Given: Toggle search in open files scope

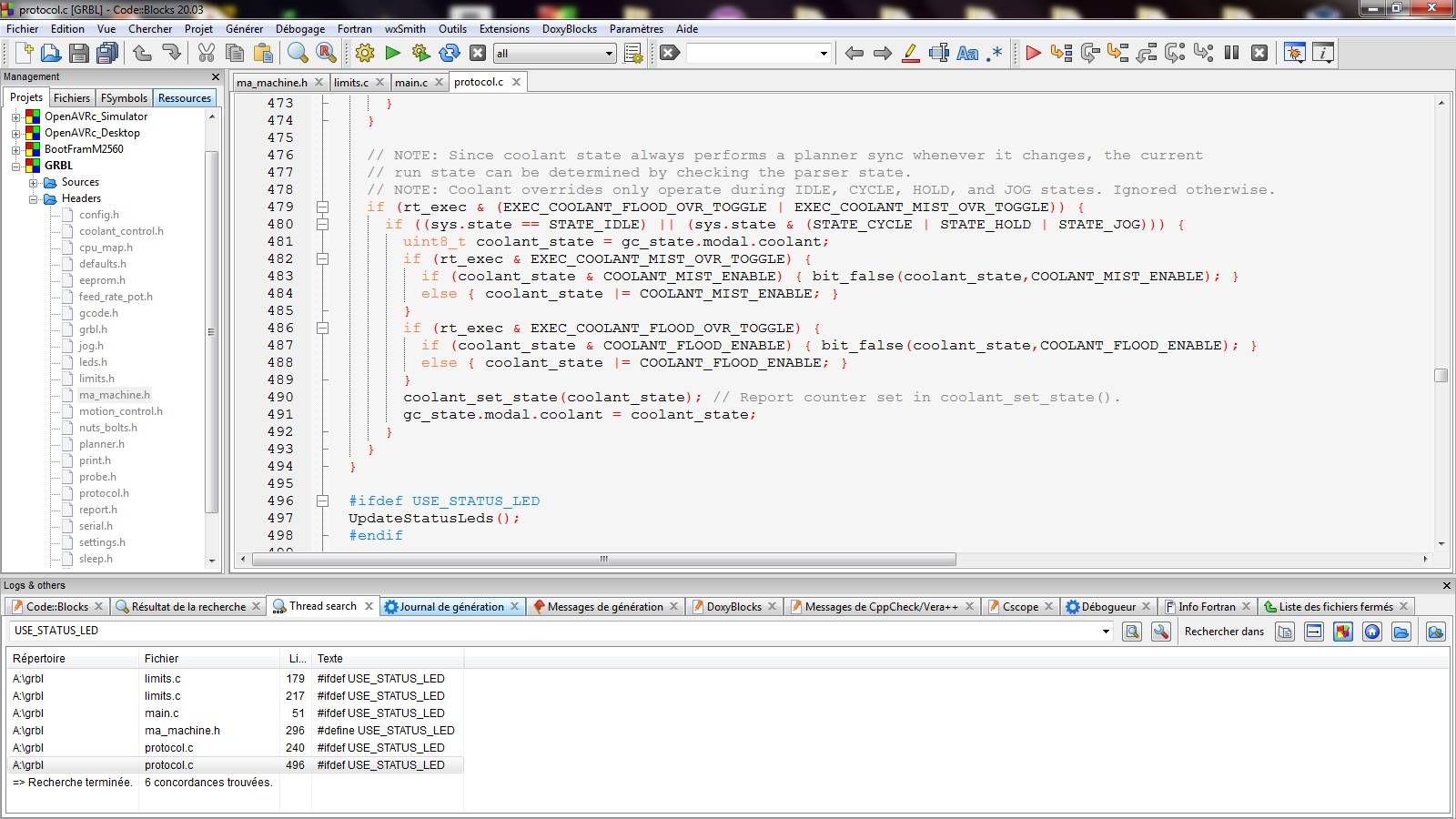Looking at the screenshot, I should pos(1285,632).
